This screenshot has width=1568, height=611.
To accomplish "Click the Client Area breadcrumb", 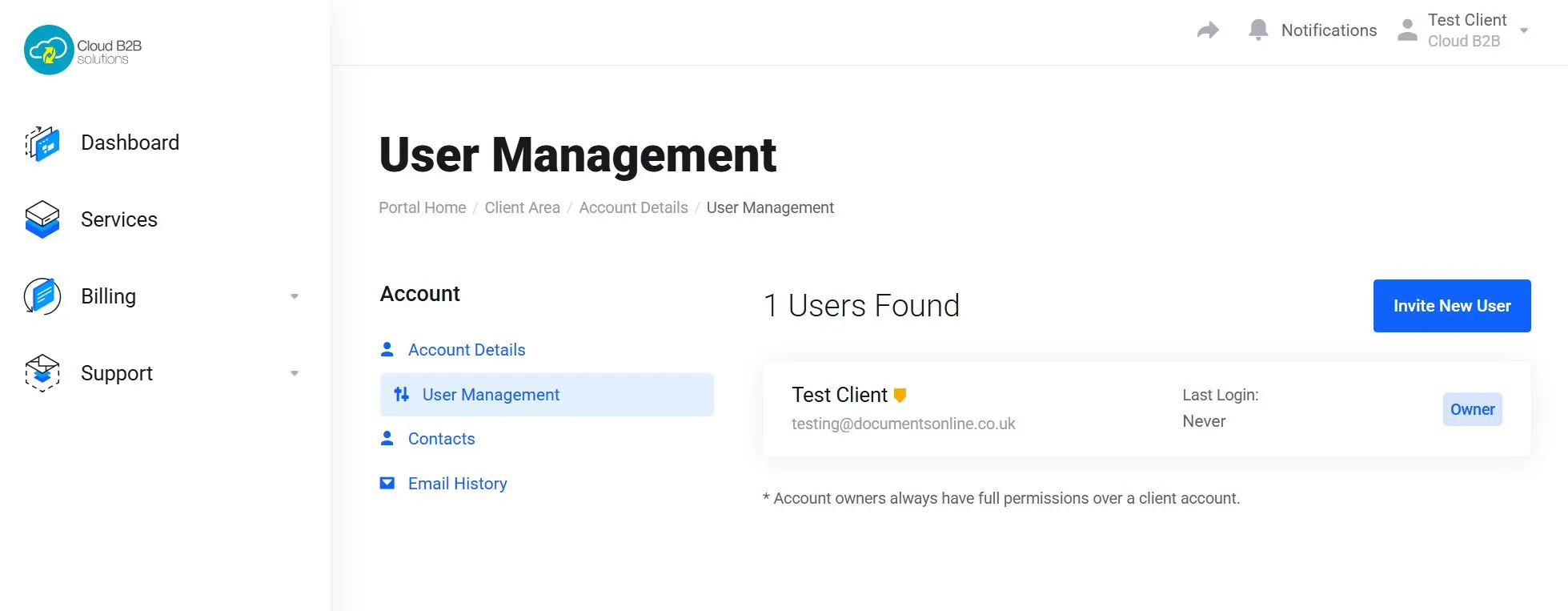I will [523, 207].
